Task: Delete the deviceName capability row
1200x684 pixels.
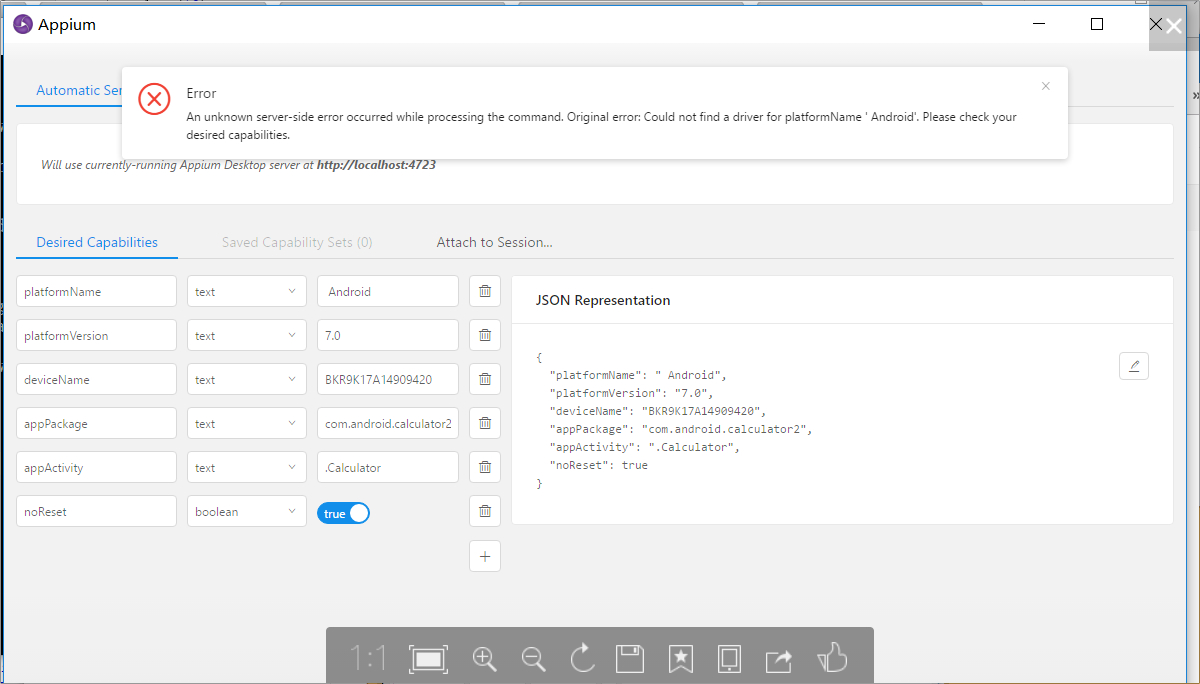Action: [485, 379]
